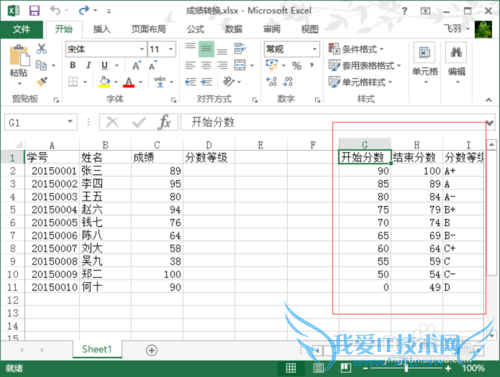Viewport: 500px width, 377px height.
Task: Switch to Page Layout view icon
Action: pos(318,368)
